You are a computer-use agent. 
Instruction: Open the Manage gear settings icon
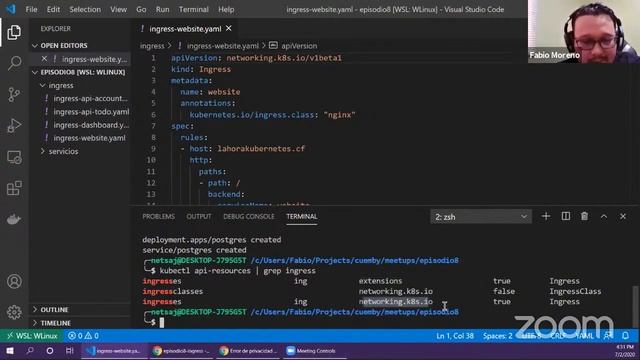click(x=14, y=312)
